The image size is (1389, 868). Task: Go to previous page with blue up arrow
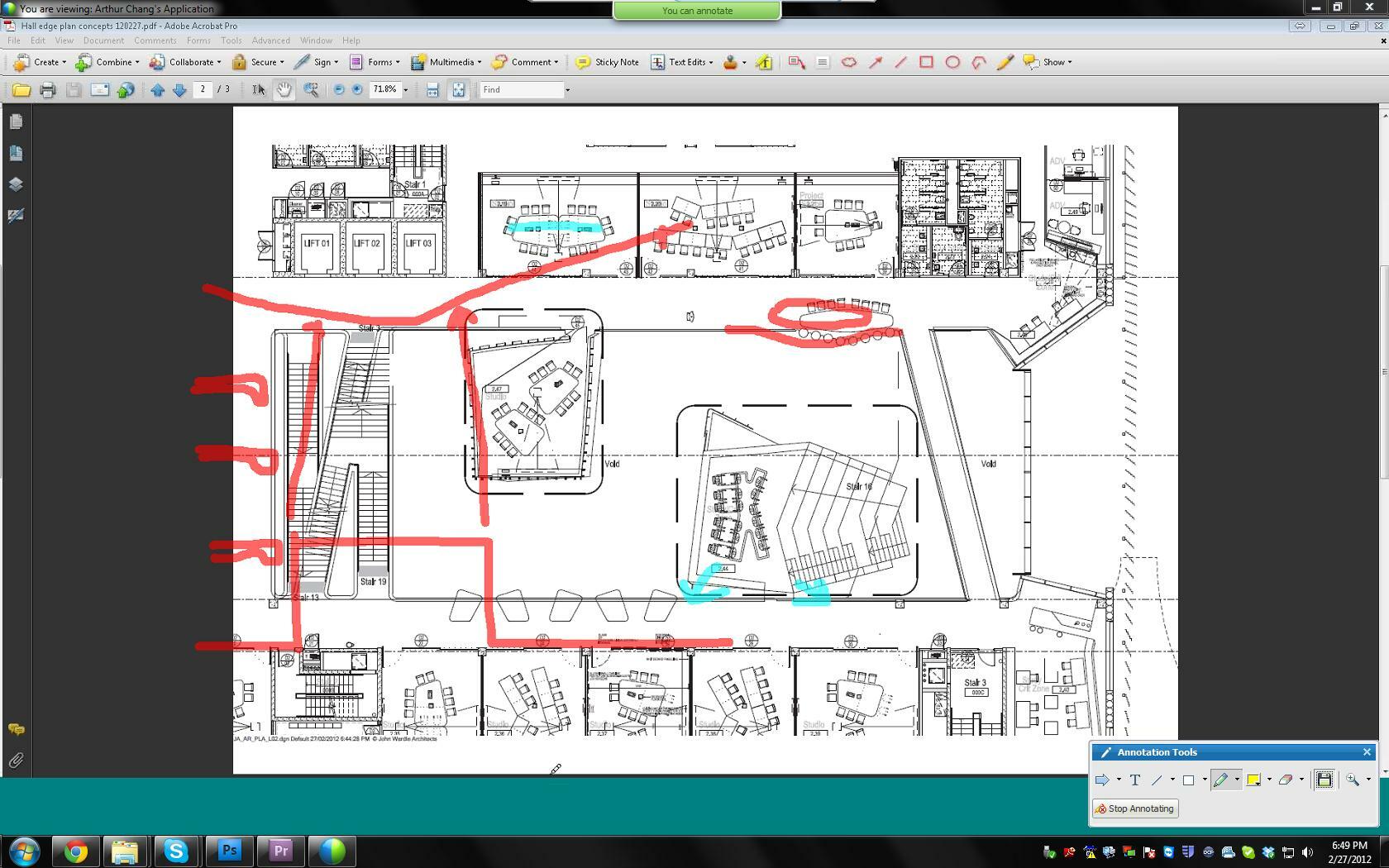click(x=157, y=89)
